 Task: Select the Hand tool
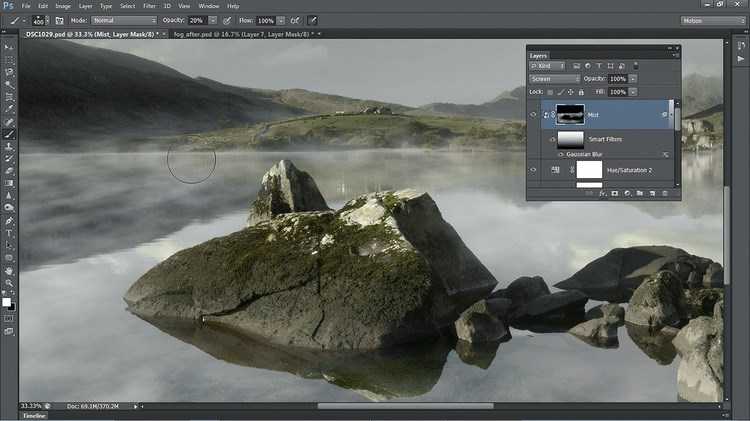tap(9, 269)
